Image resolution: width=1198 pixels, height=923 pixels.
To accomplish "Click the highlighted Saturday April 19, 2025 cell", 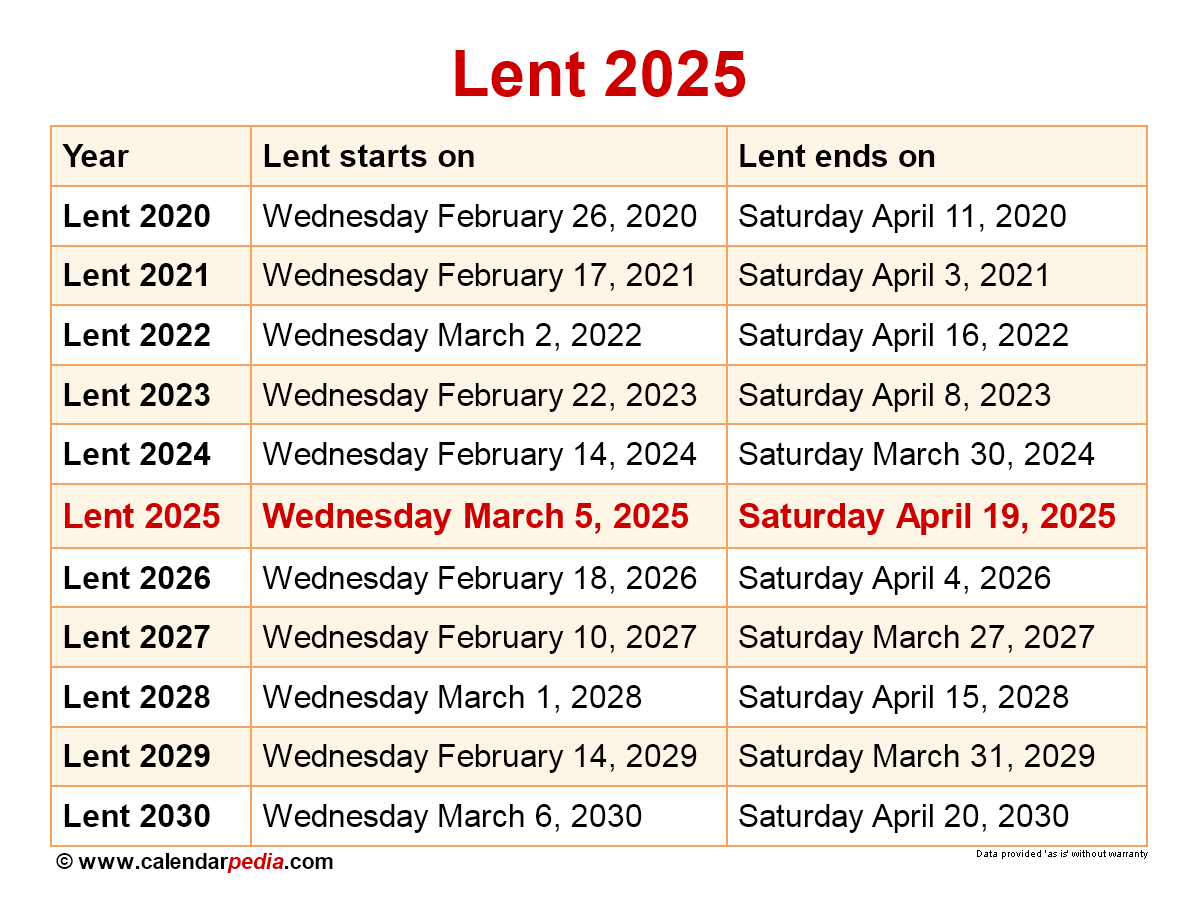I will pyautogui.click(x=926, y=516).
